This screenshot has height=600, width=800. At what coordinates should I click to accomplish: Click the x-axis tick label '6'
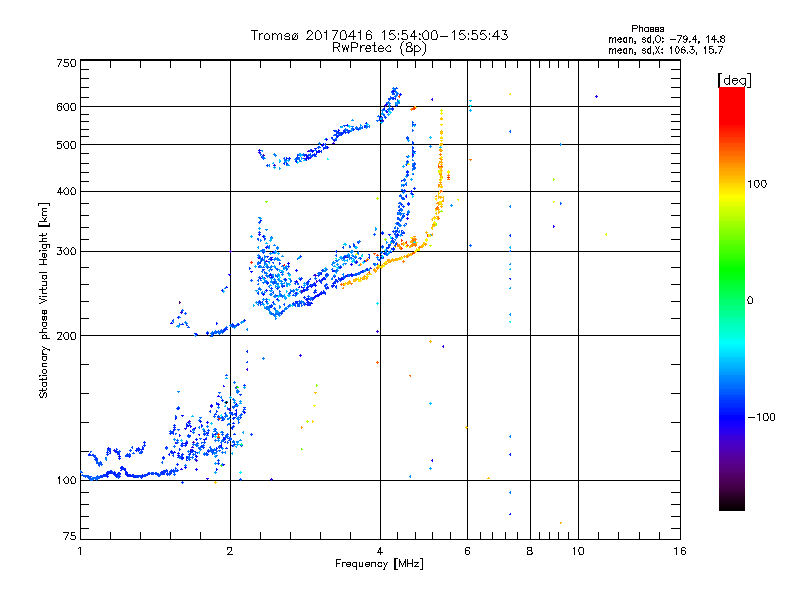pyautogui.click(x=467, y=551)
